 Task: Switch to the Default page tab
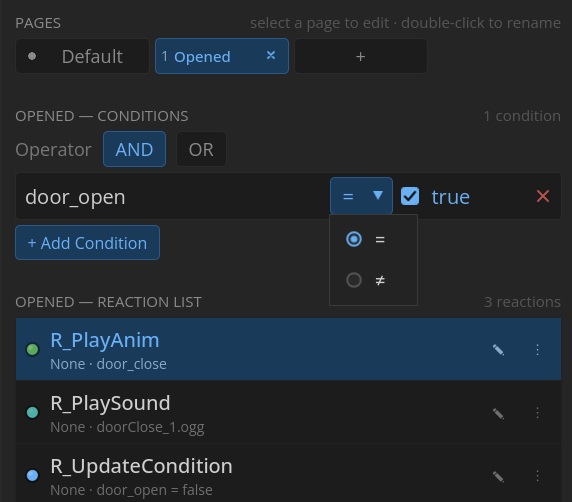tap(82, 56)
